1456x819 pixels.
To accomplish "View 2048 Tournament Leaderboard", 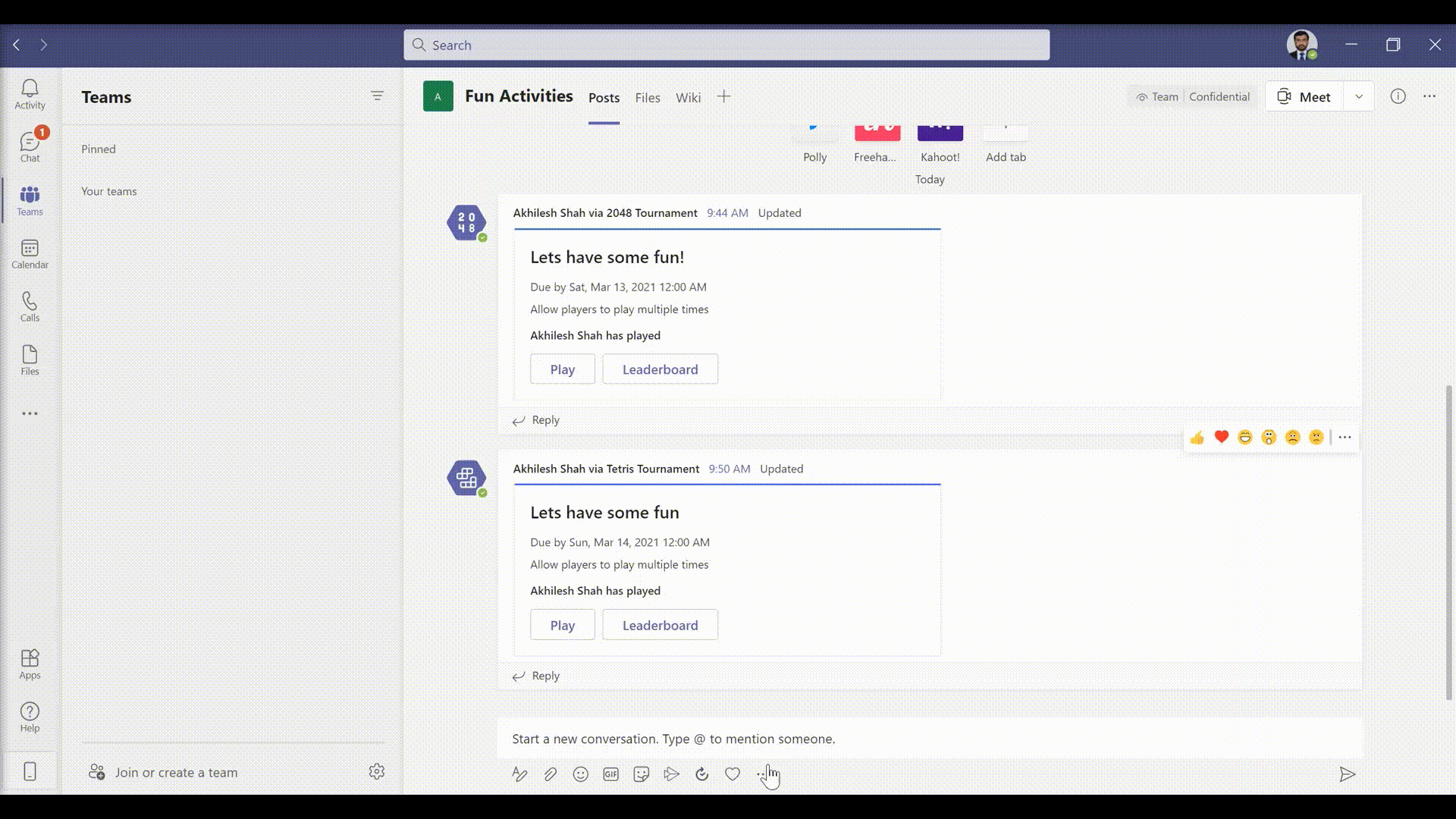I will [x=661, y=369].
